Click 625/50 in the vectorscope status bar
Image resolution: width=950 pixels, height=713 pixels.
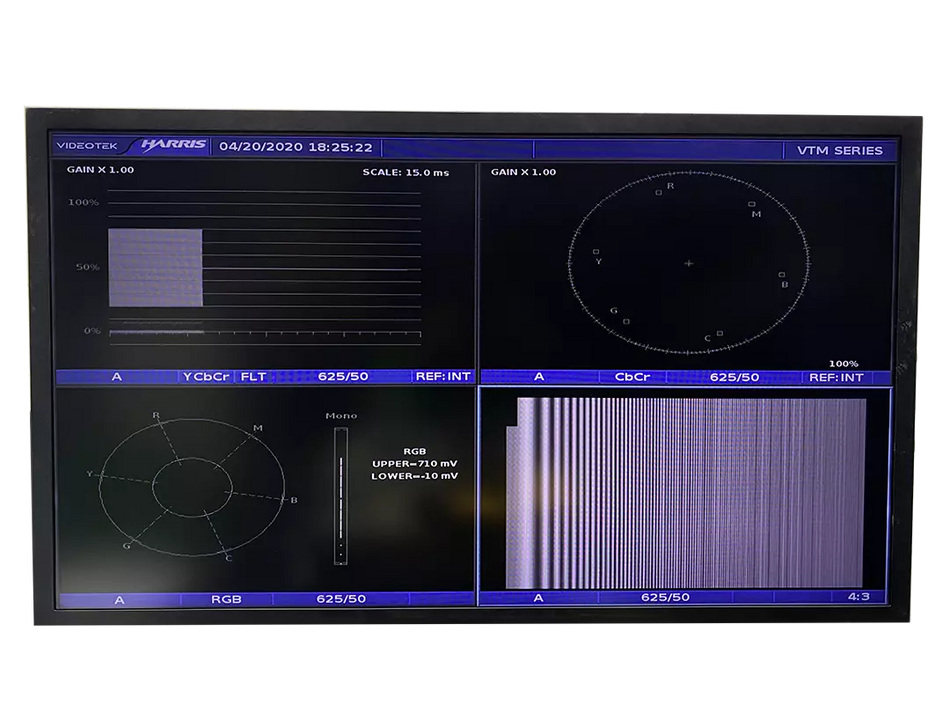point(734,377)
